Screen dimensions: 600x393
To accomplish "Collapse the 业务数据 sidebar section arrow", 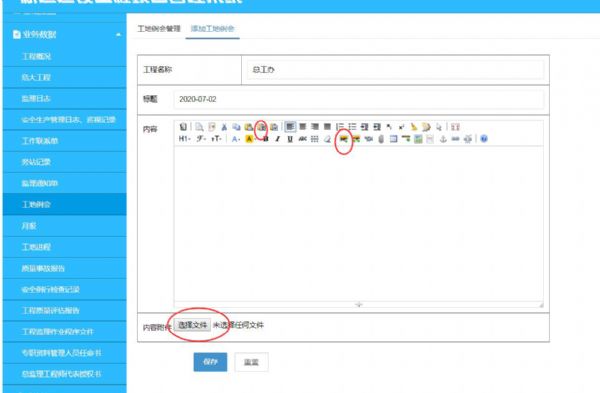I will coord(118,35).
